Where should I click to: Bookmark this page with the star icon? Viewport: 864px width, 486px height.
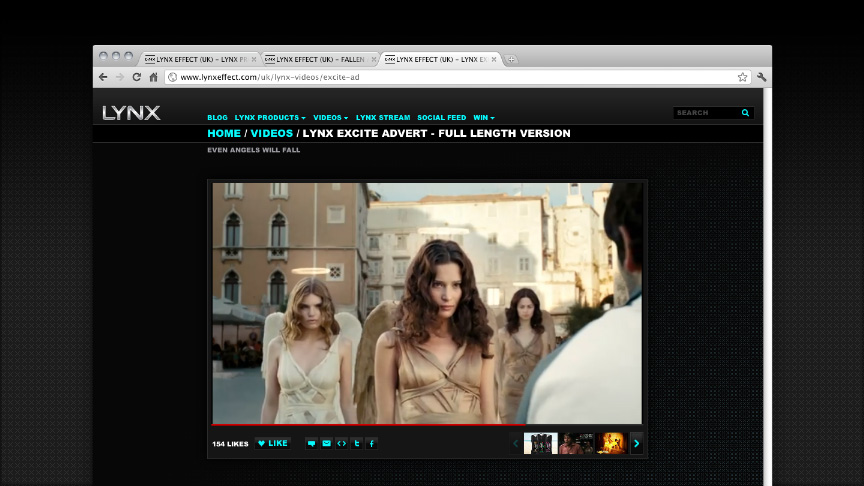[x=742, y=77]
